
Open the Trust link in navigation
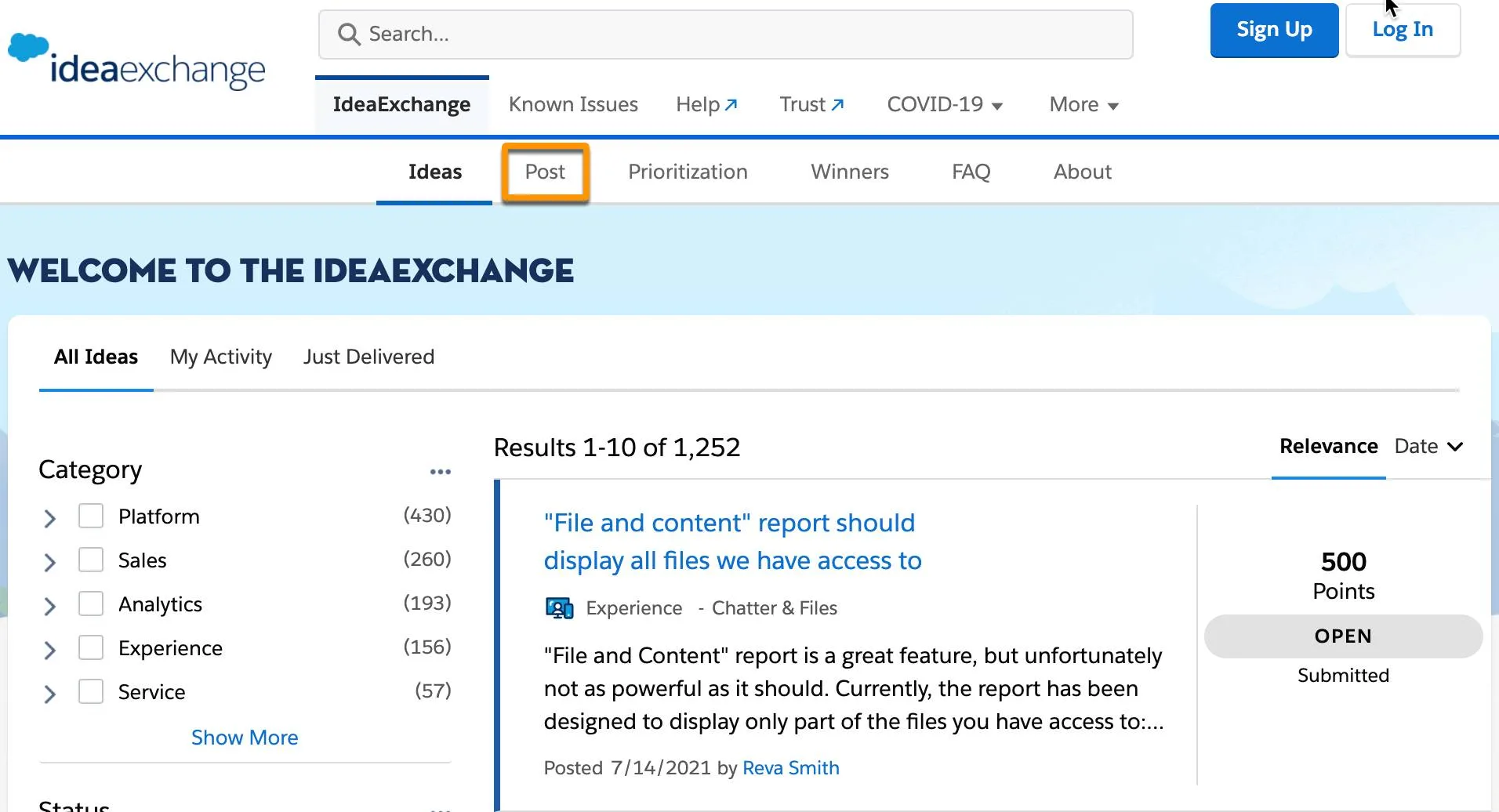tap(811, 104)
